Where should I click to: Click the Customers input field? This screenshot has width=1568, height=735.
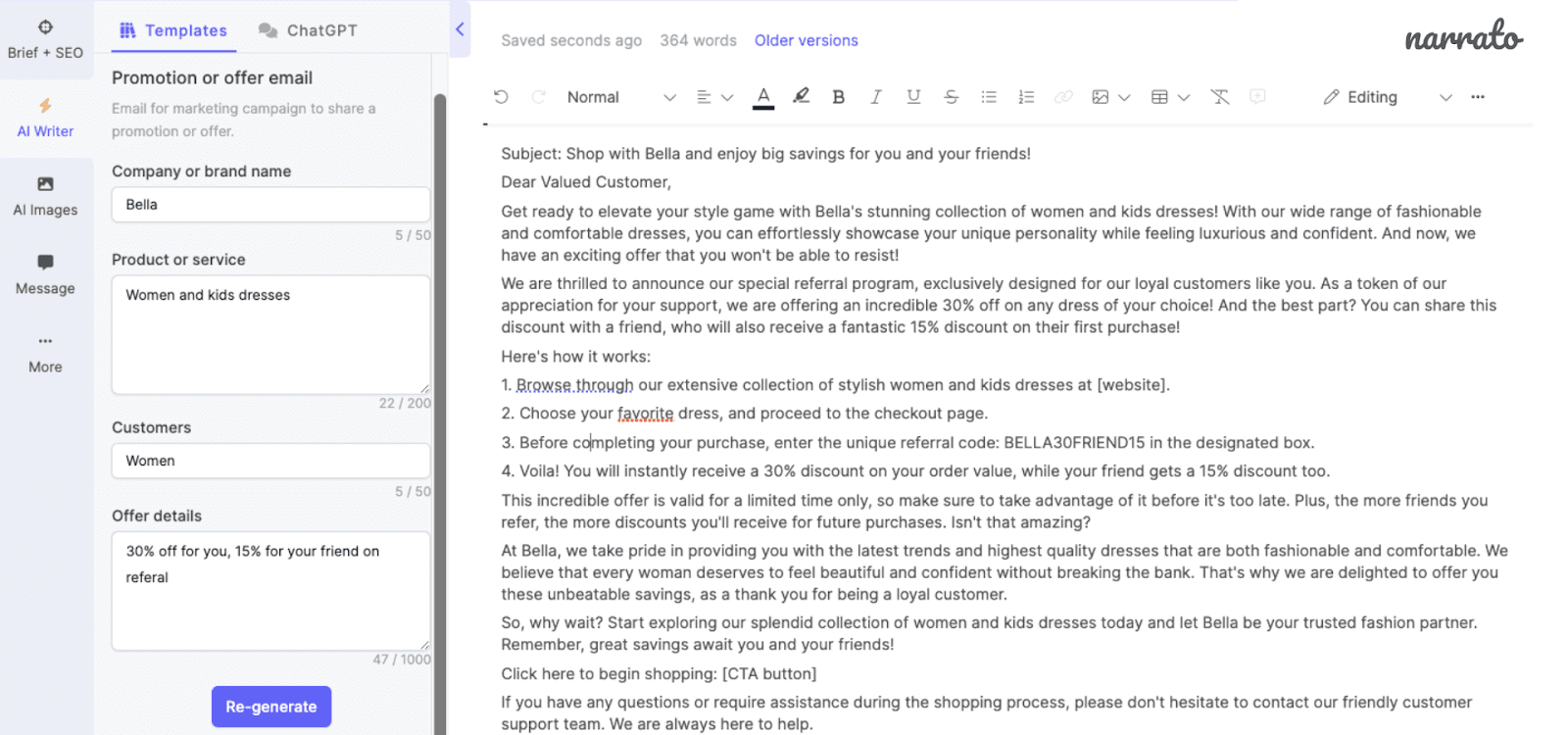(270, 461)
